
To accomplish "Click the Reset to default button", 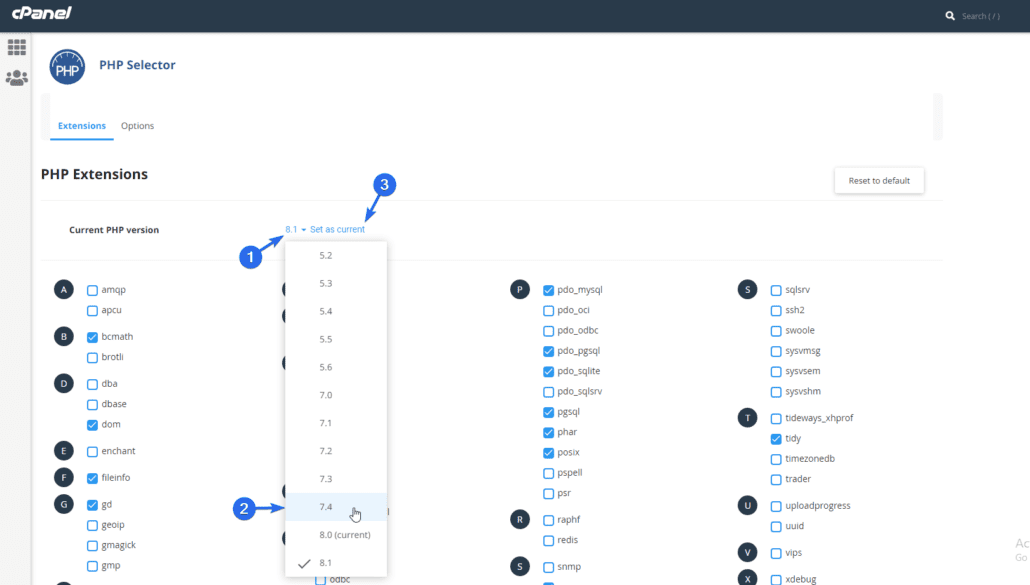I will tap(879, 181).
